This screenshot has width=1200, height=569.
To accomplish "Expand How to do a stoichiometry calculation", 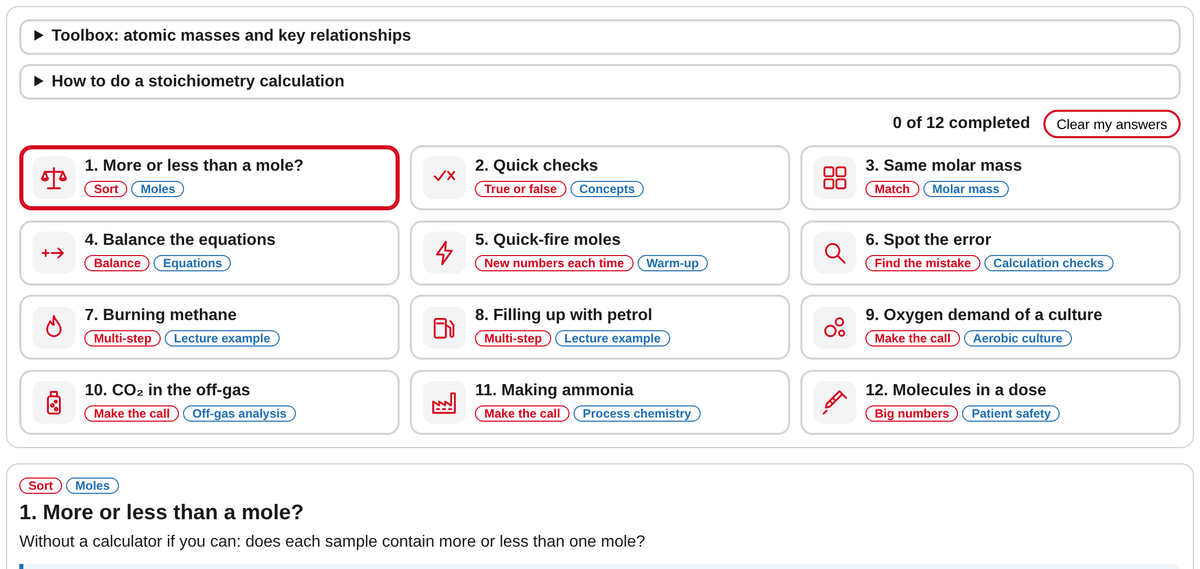I will click(x=600, y=81).
